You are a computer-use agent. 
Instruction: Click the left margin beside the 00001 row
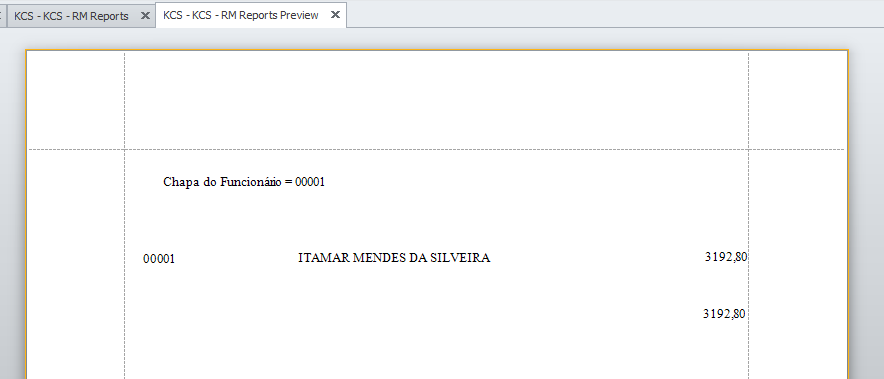click(76, 259)
